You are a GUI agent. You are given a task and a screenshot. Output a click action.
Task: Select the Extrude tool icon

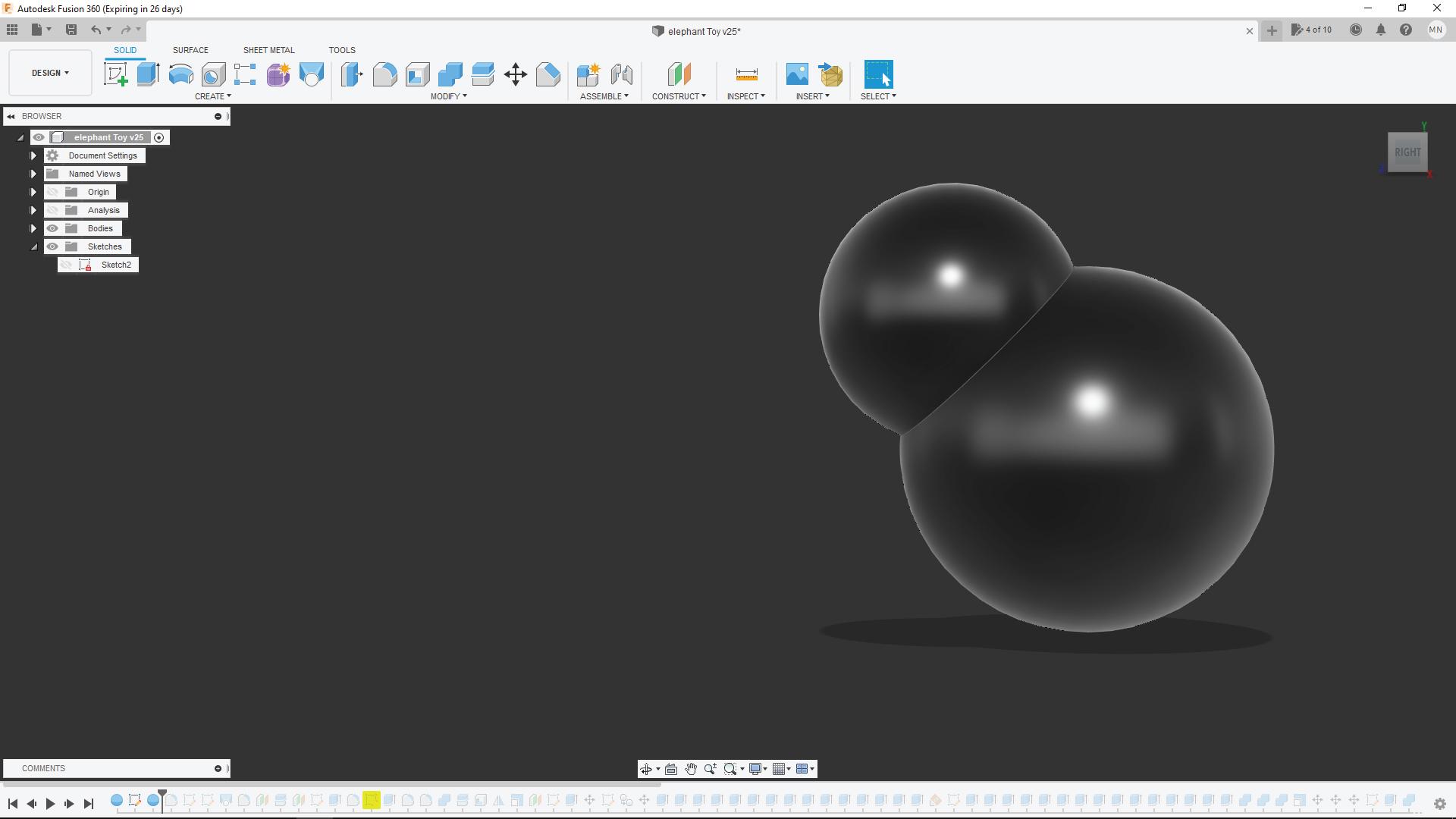(148, 74)
